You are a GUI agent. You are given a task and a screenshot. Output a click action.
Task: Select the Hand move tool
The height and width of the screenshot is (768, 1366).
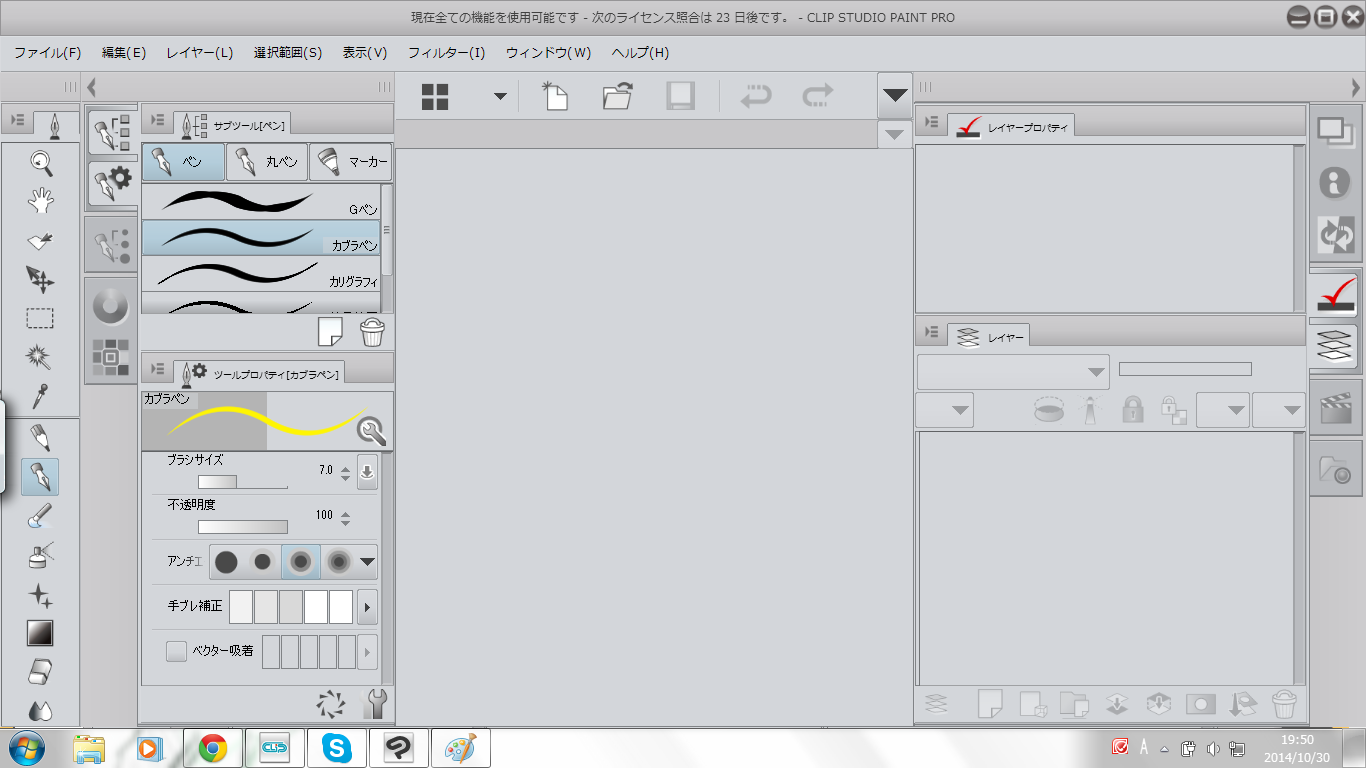coord(40,201)
